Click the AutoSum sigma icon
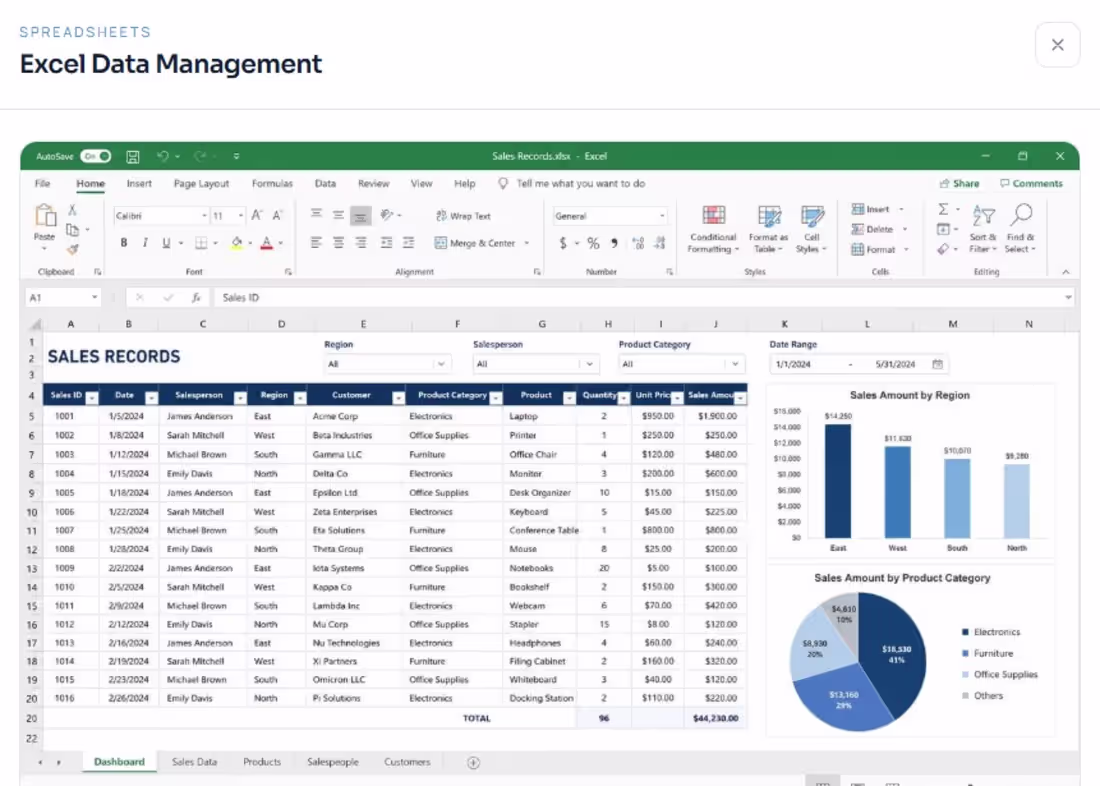The height and width of the screenshot is (786, 1100). (x=944, y=209)
